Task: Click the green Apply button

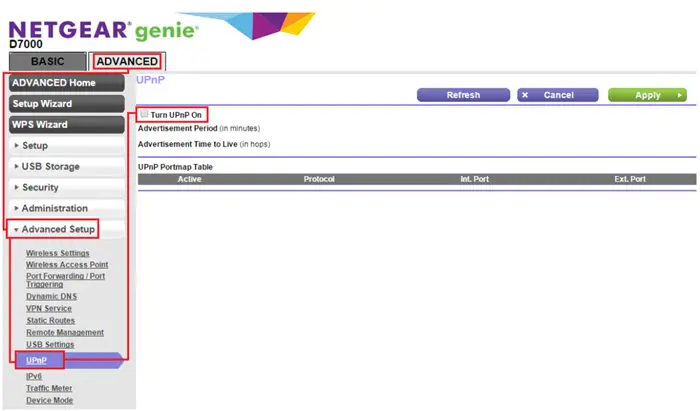Action: (x=647, y=95)
